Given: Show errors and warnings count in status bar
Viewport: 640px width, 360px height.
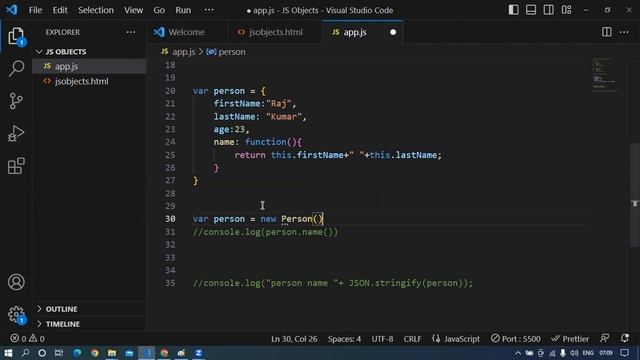Looking at the screenshot, I should point(27,338).
